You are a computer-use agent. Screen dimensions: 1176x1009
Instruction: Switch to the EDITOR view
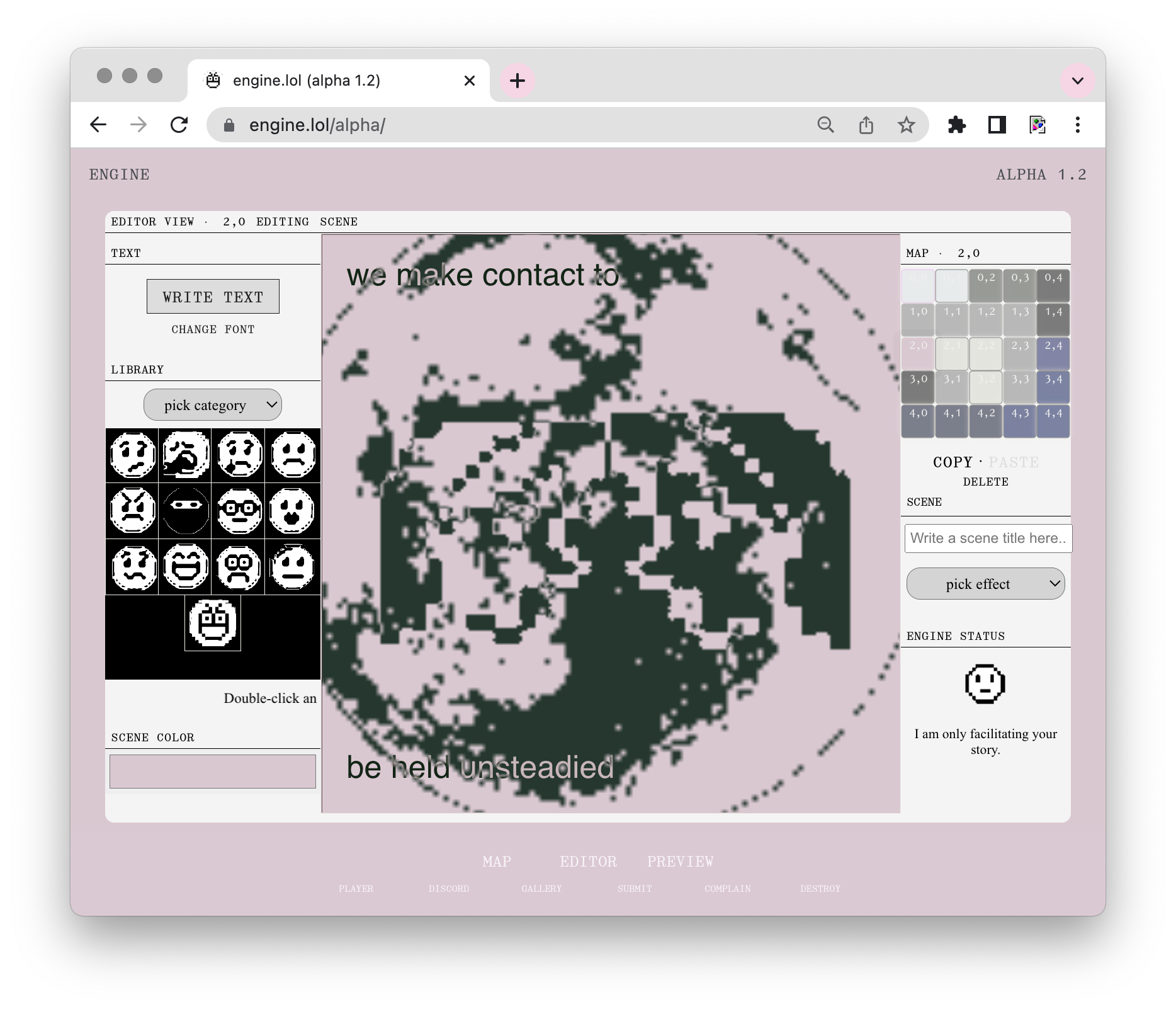(588, 861)
